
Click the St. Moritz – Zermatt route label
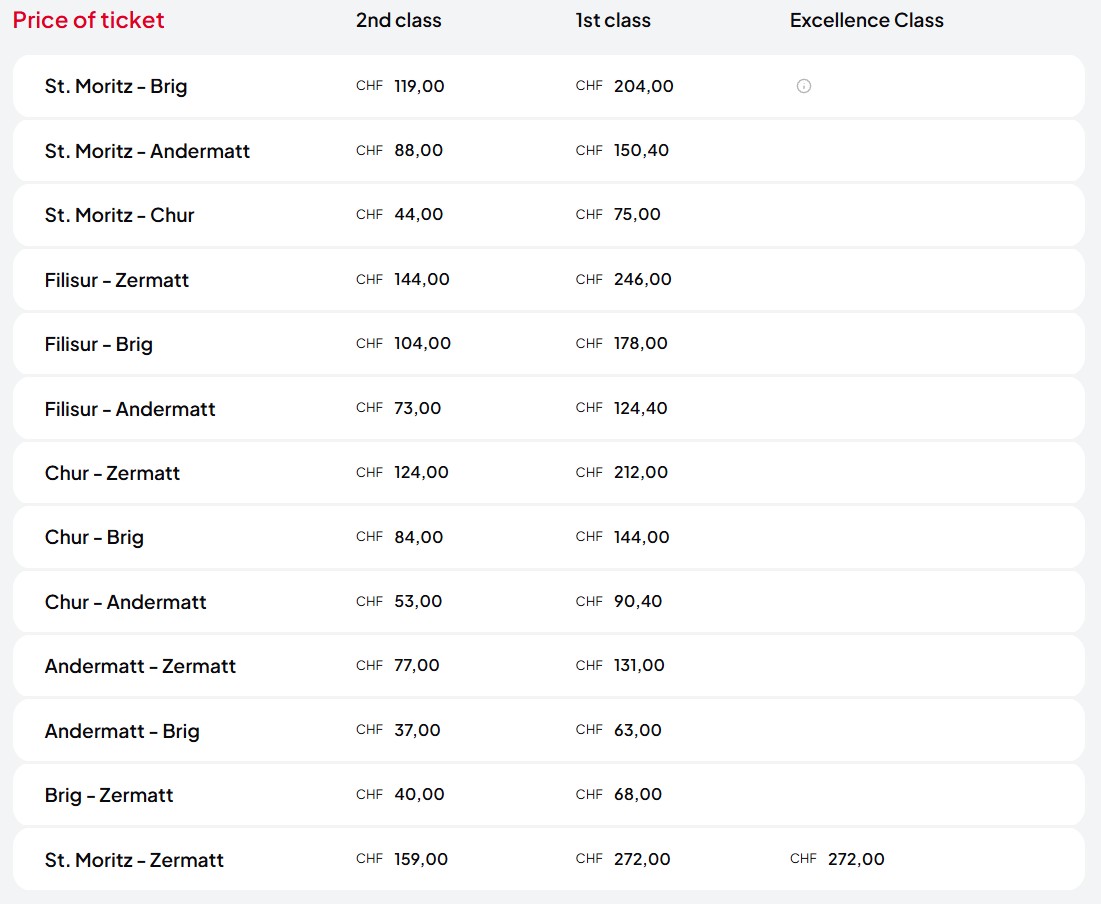[134, 860]
